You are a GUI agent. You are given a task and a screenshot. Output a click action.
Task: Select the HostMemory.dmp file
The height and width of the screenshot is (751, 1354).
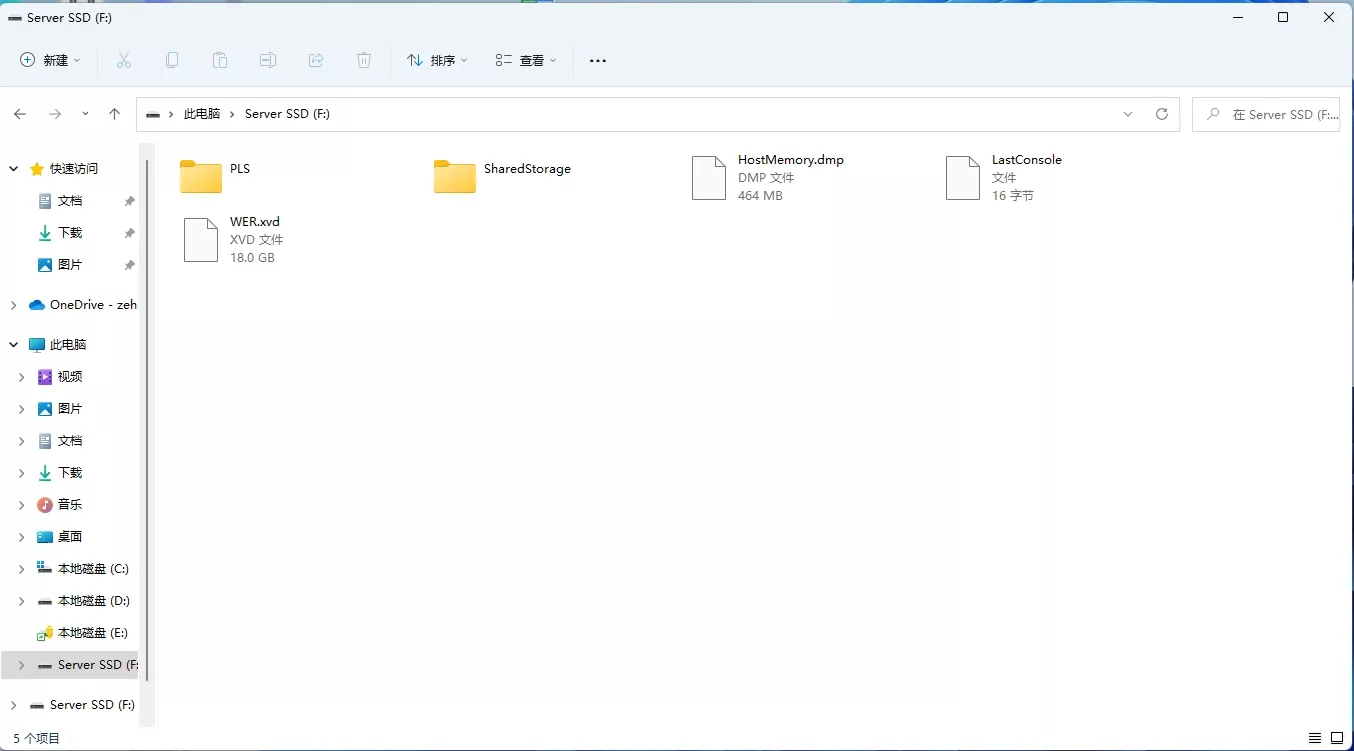click(x=790, y=160)
